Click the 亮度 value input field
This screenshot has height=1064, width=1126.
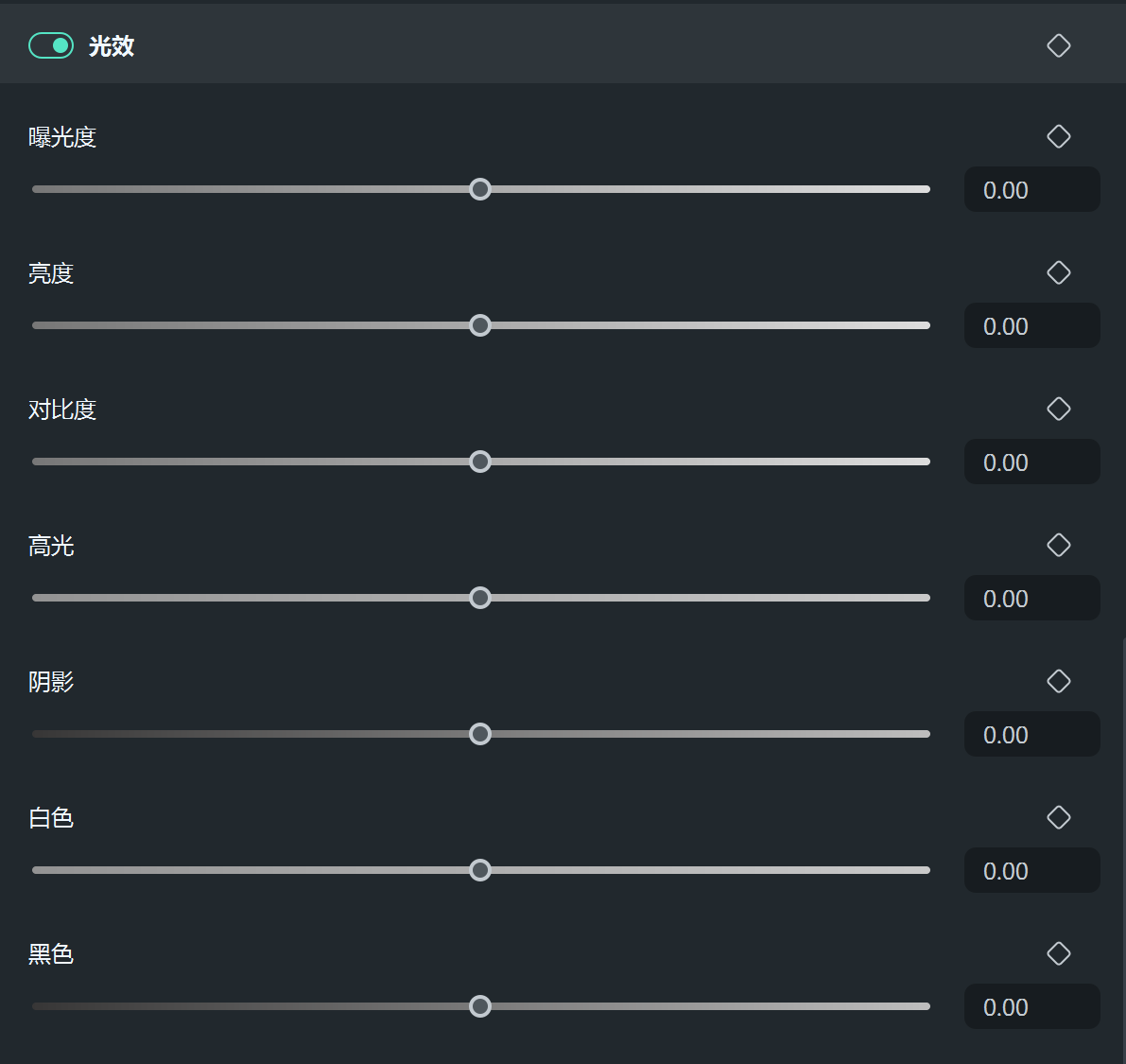pyautogui.click(x=1031, y=326)
